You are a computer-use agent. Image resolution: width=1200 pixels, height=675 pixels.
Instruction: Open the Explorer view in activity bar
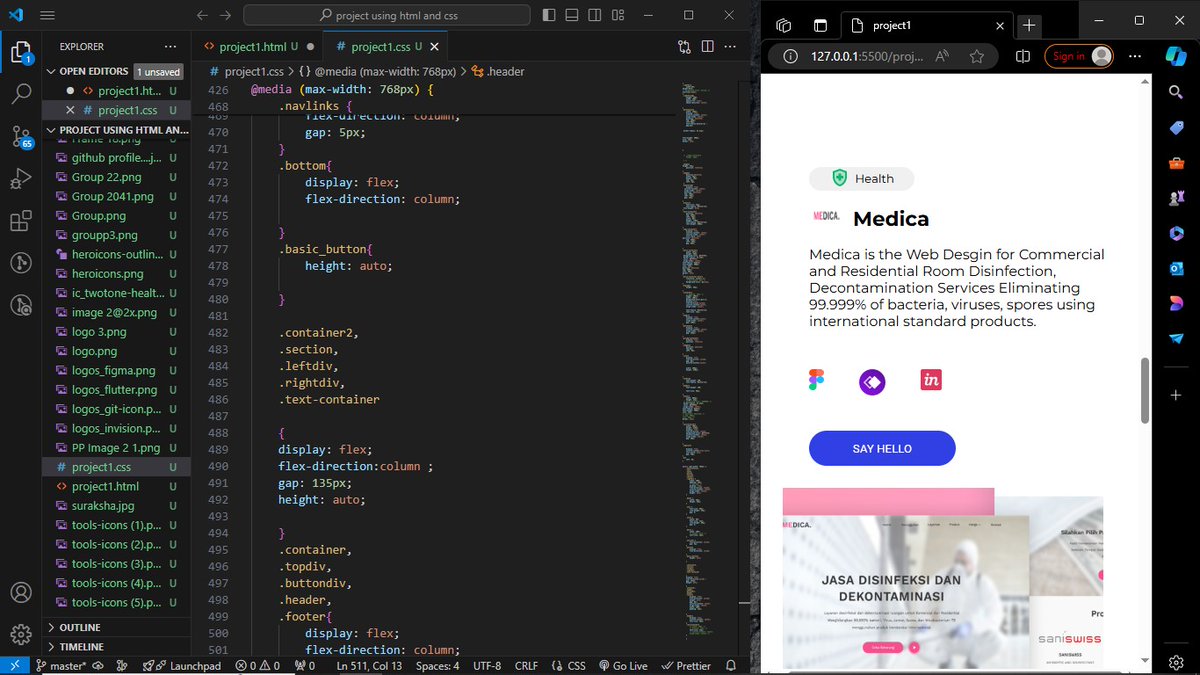pyautogui.click(x=21, y=52)
